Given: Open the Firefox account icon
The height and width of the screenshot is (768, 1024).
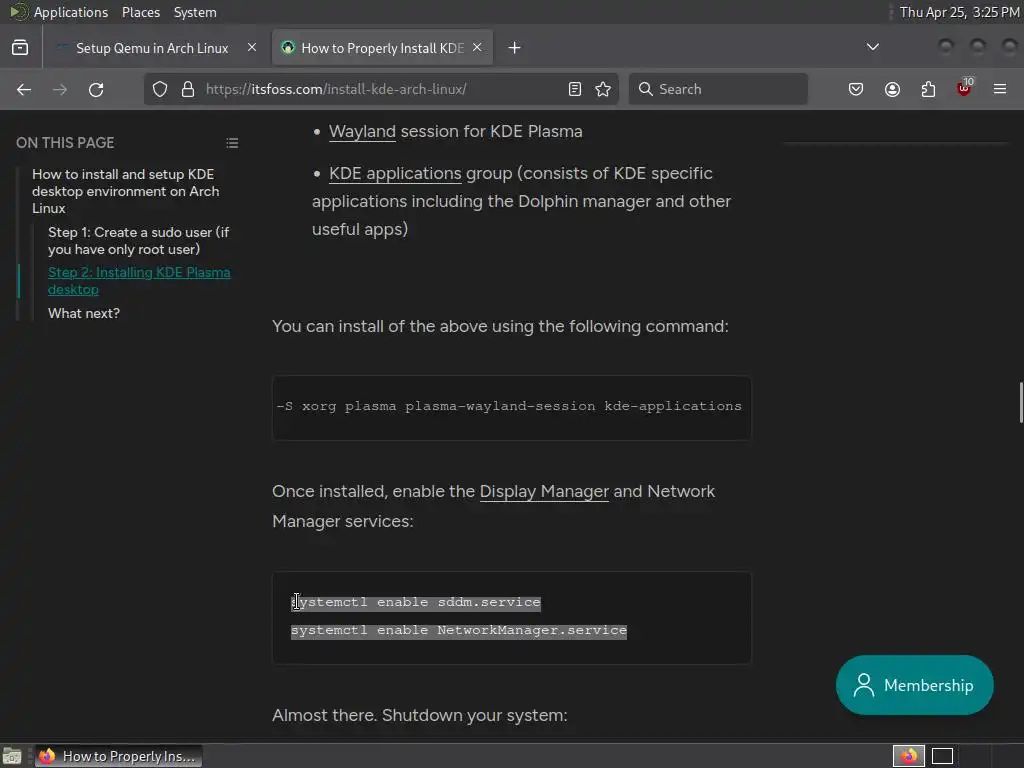Looking at the screenshot, I should 892,89.
